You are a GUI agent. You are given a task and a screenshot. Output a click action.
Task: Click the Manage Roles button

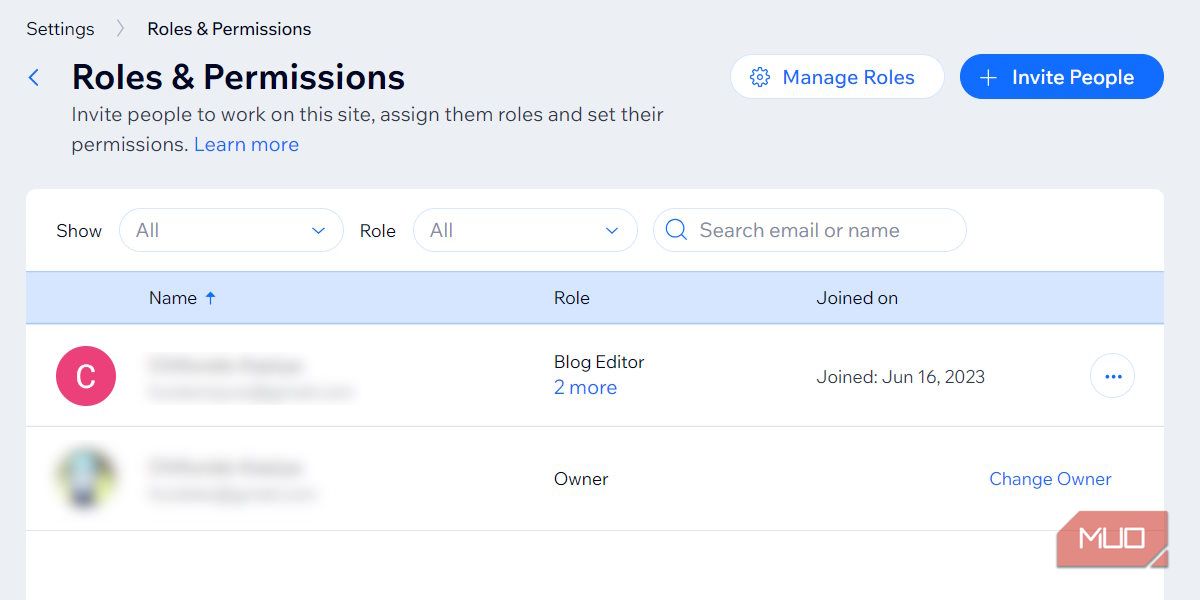(837, 76)
